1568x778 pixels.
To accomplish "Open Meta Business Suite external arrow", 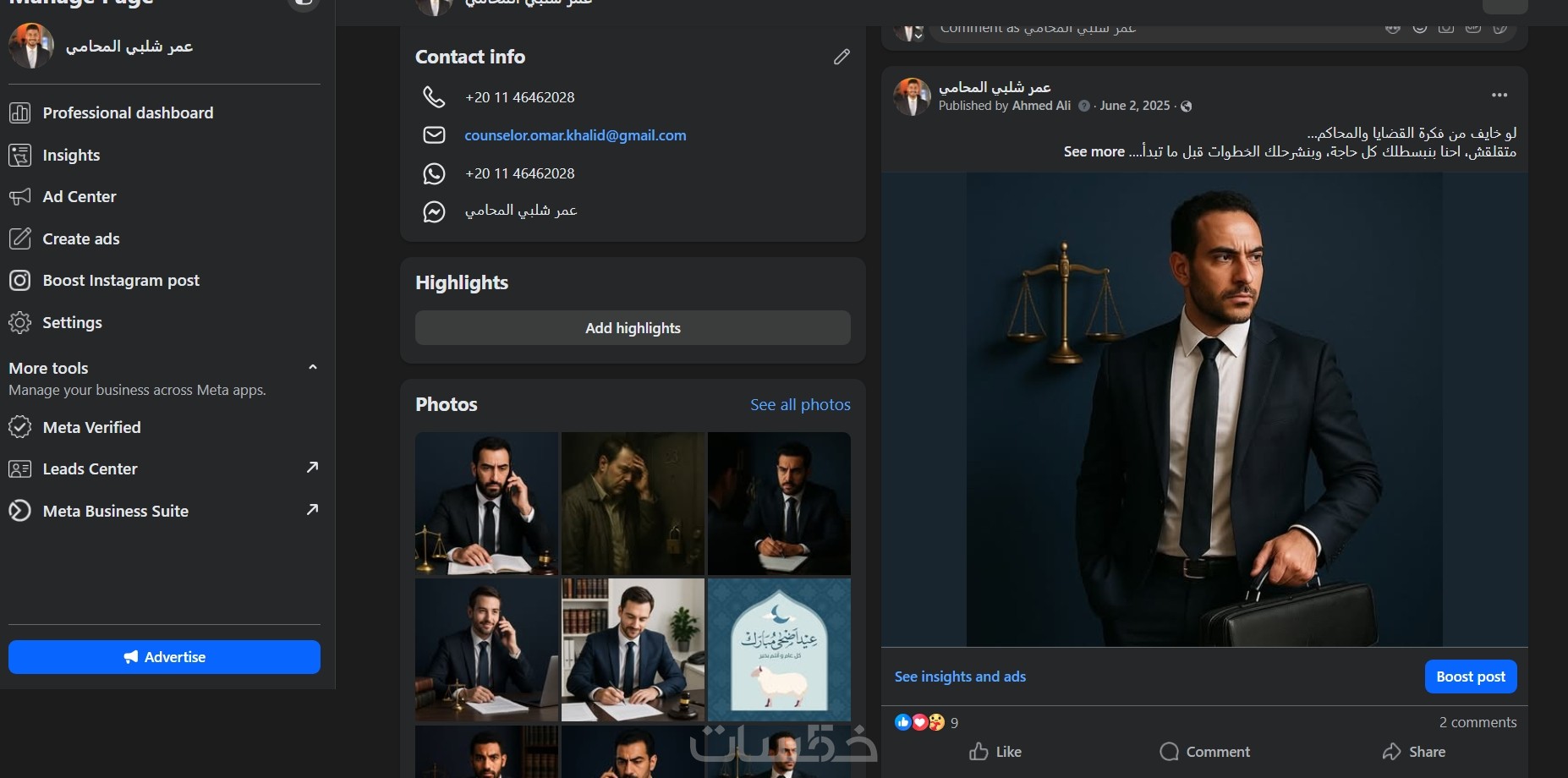I will 312,509.
